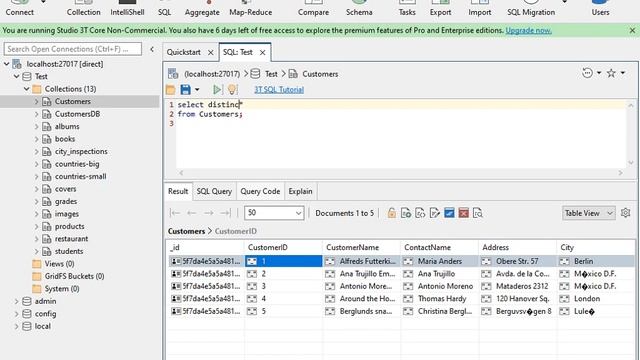Click the Search Open Connections field
Image resolution: width=640 pixels, height=360 pixels.
coord(73,49)
